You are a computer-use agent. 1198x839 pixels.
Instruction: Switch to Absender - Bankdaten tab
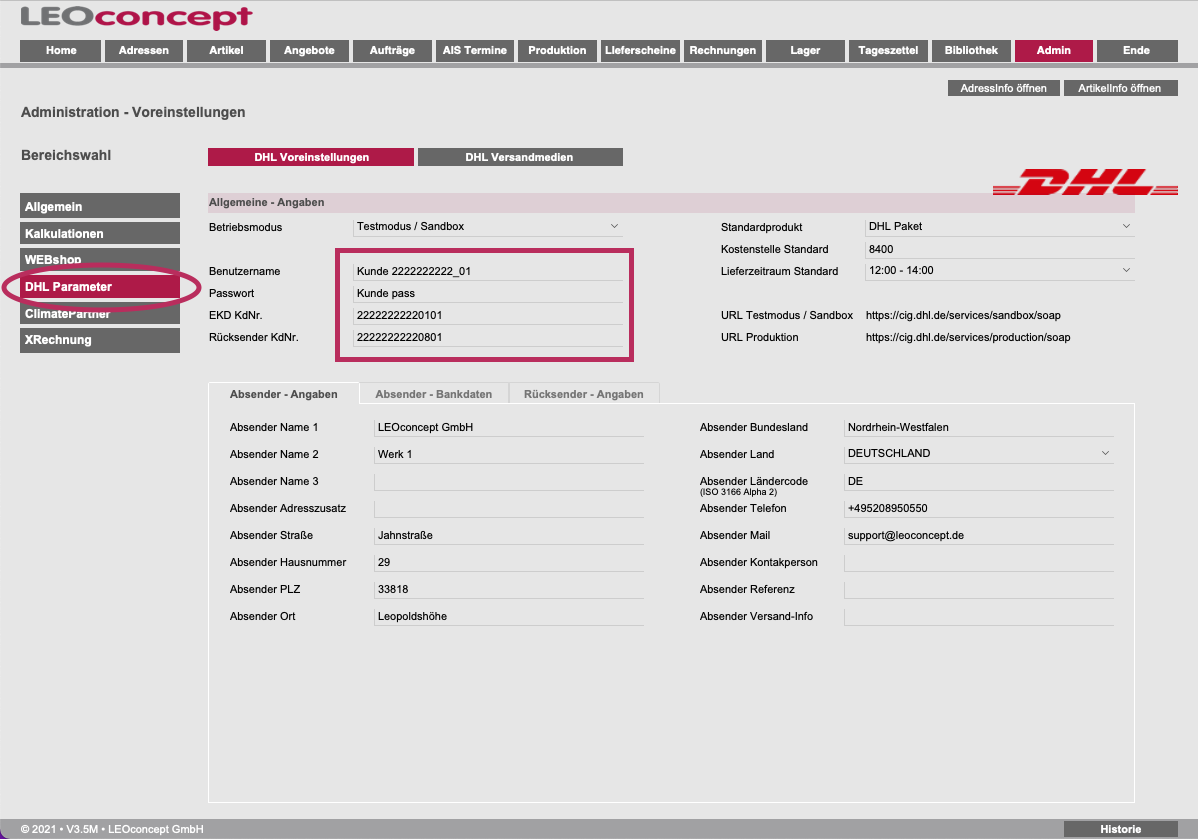point(433,394)
